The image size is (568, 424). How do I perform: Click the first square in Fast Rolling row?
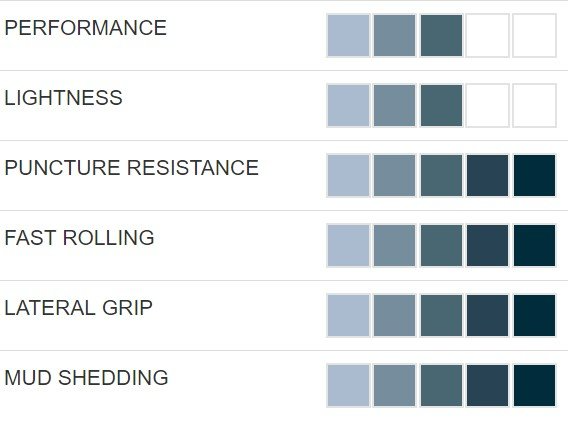[348, 245]
